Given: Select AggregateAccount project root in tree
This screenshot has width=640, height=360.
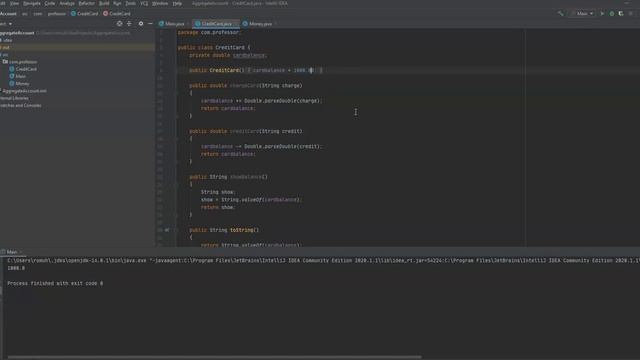Looking at the screenshot, I should 17,33.
